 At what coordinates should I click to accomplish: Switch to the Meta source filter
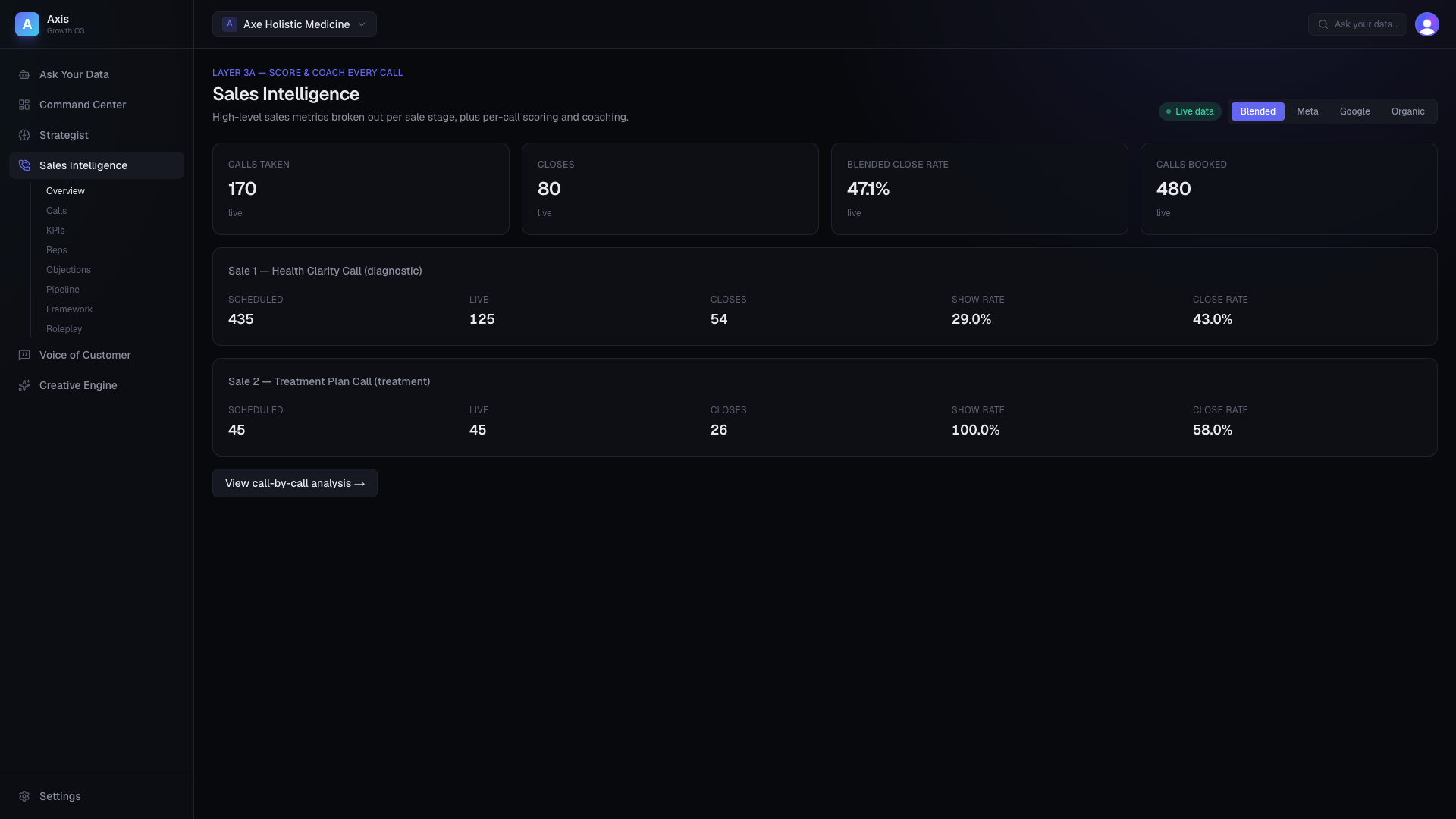(x=1307, y=111)
